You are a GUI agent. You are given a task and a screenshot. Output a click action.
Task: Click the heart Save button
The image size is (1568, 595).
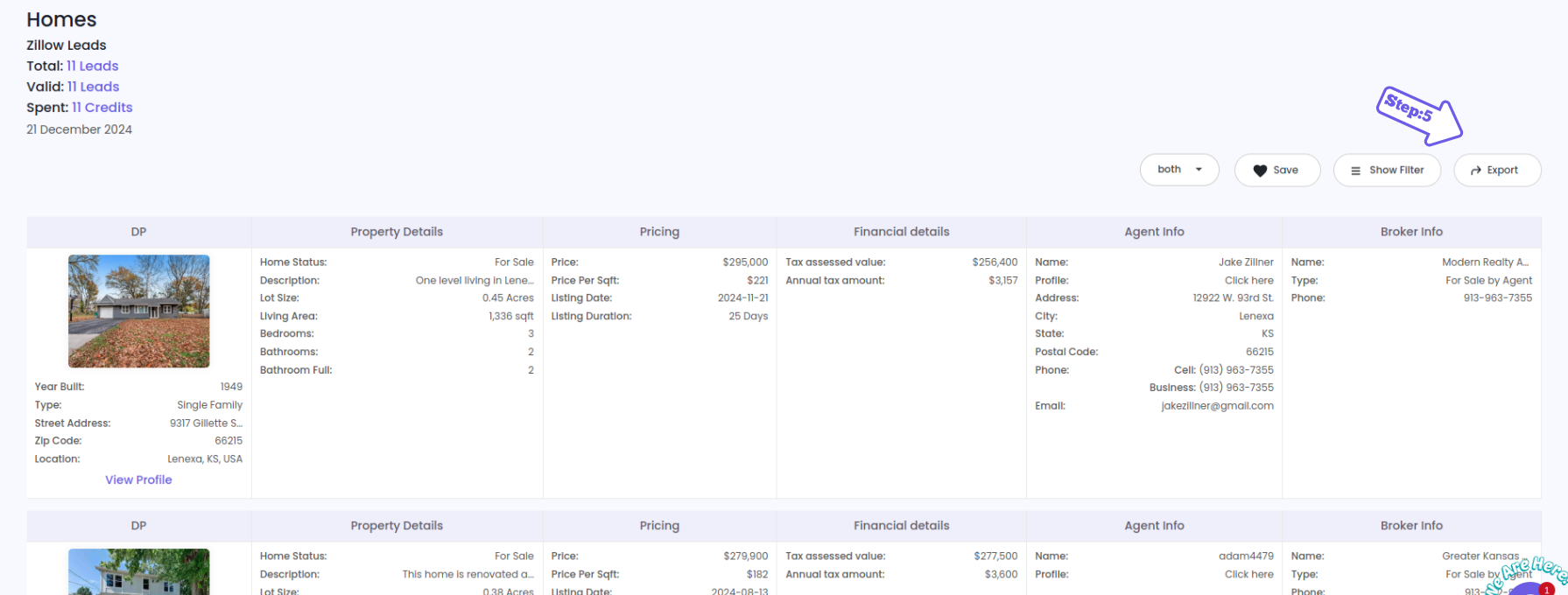[x=1276, y=170]
